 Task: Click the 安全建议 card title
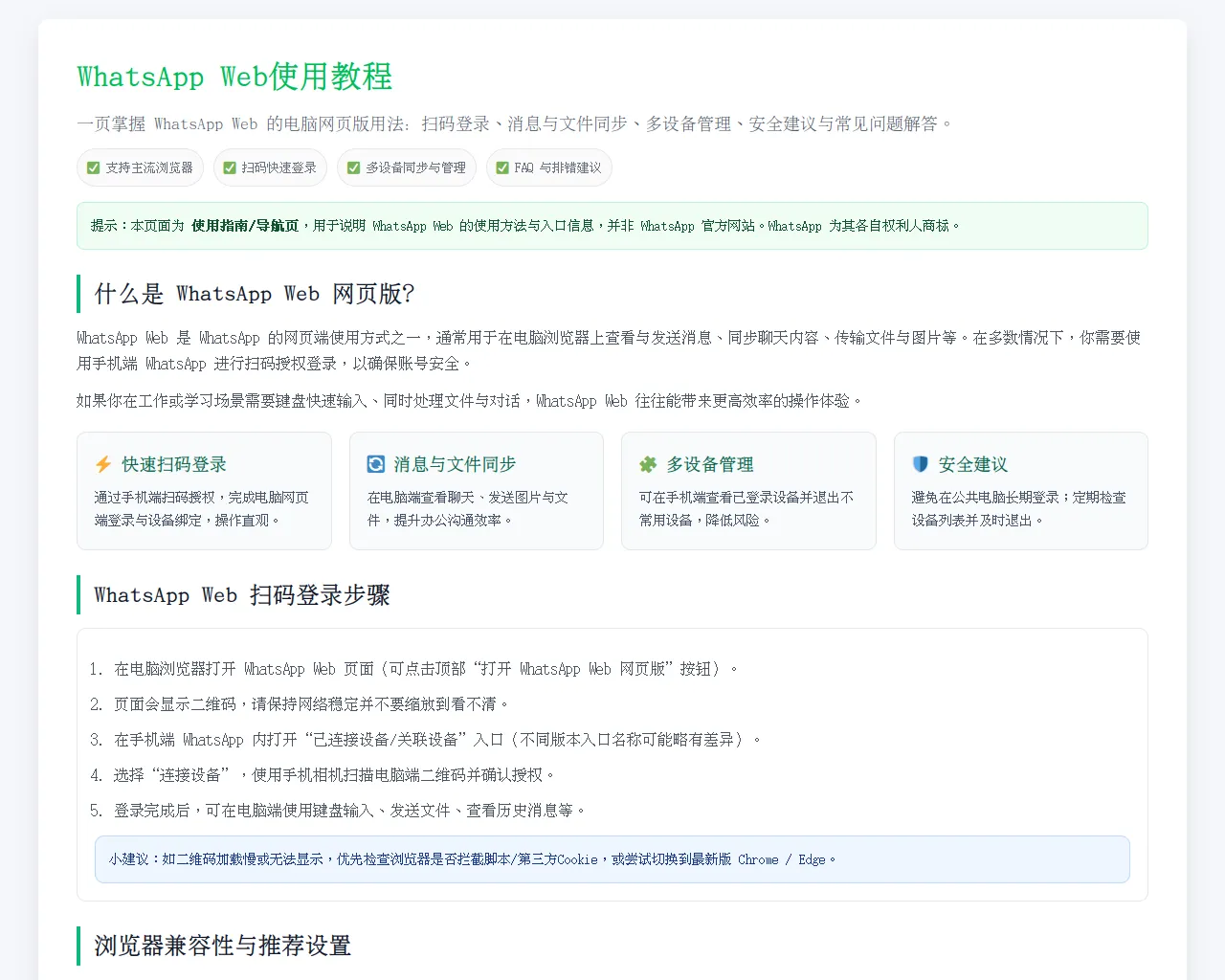pos(973,464)
